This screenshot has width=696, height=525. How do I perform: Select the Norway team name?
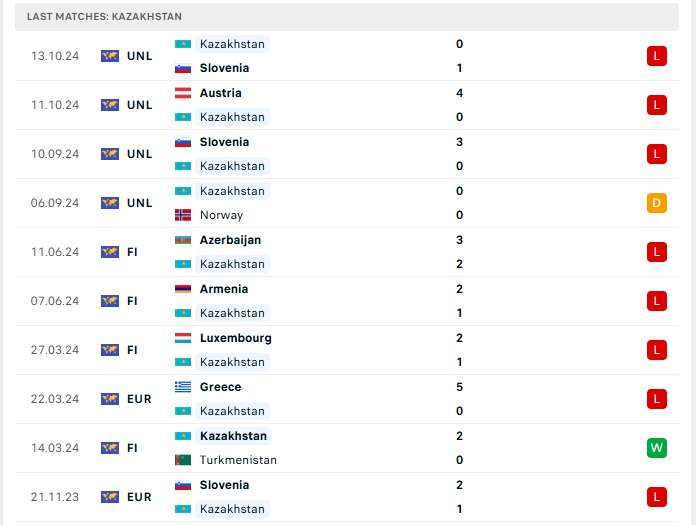(x=221, y=215)
